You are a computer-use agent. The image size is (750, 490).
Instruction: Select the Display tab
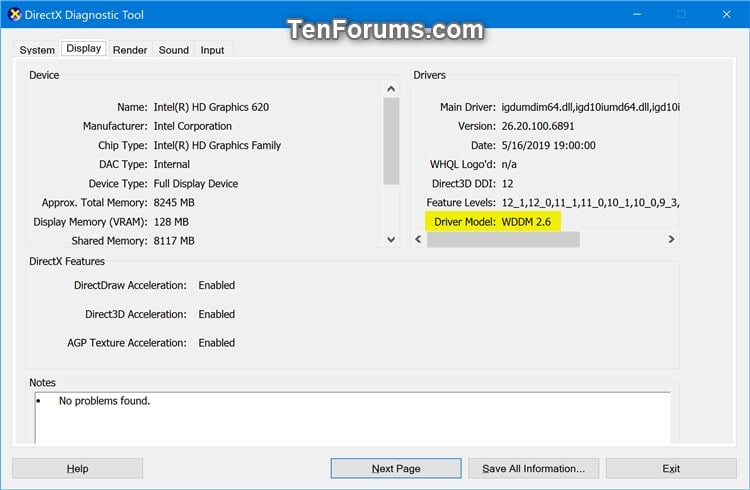[84, 48]
